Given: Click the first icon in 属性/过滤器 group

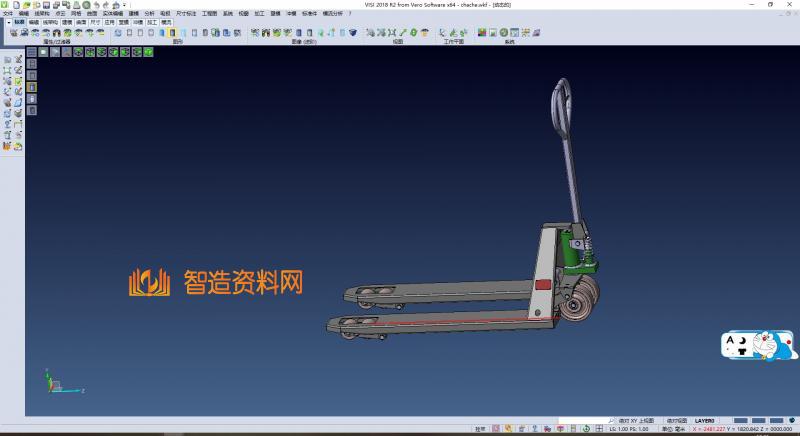Looking at the screenshot, I should point(14,33).
